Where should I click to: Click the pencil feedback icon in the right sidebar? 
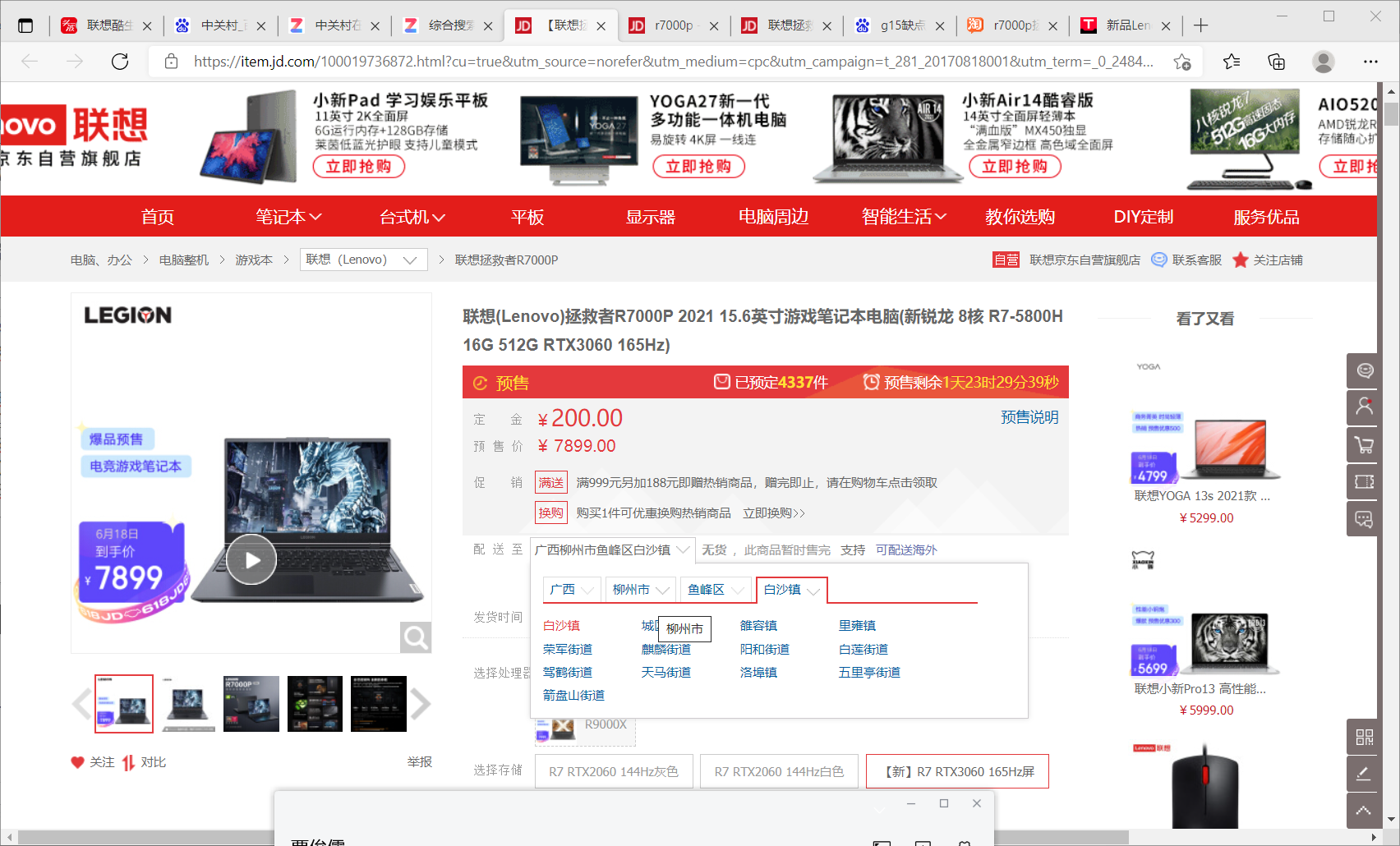point(1365,774)
